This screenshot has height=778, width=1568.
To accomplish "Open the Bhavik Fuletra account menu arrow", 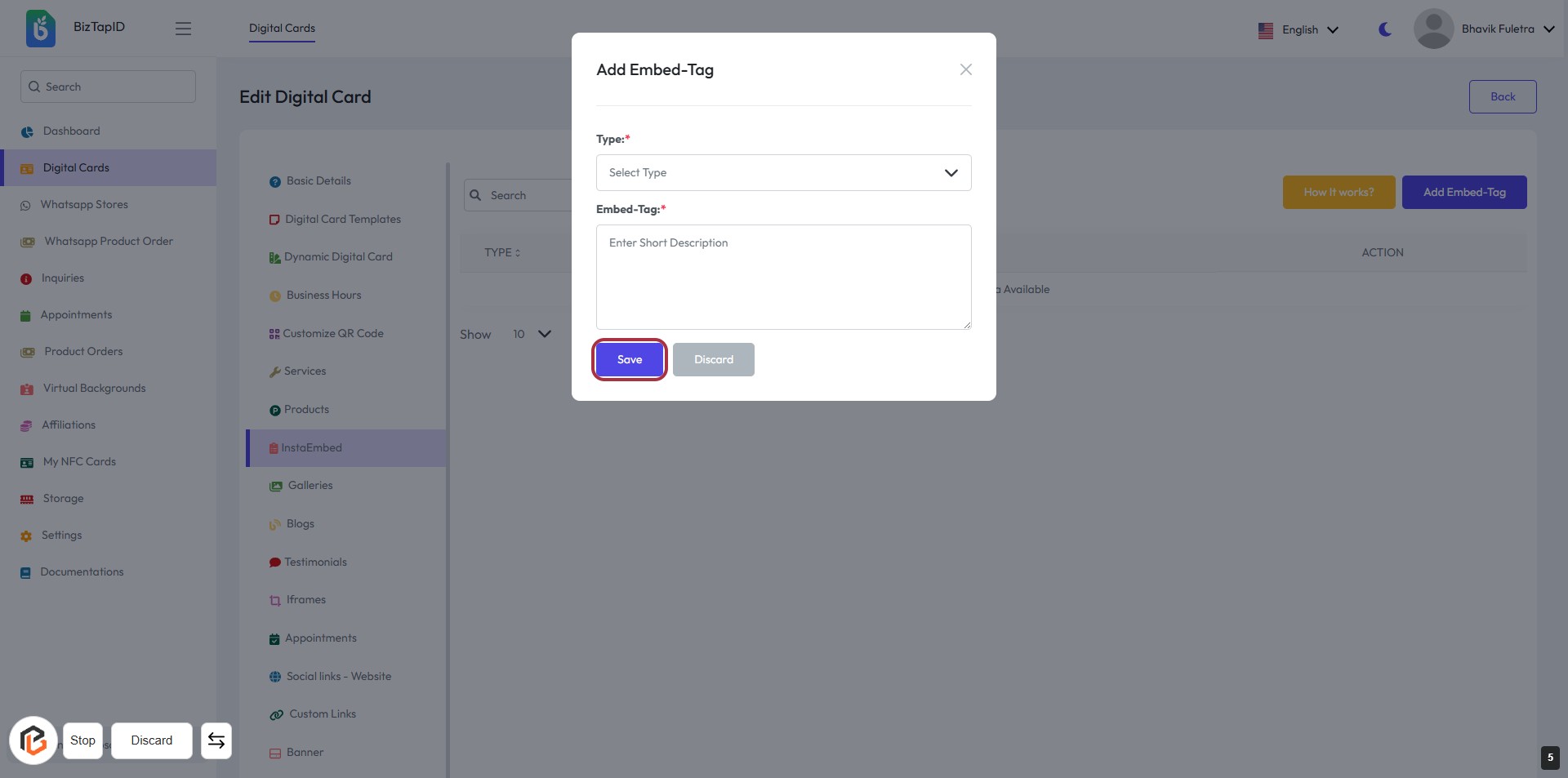I will 1548,29.
